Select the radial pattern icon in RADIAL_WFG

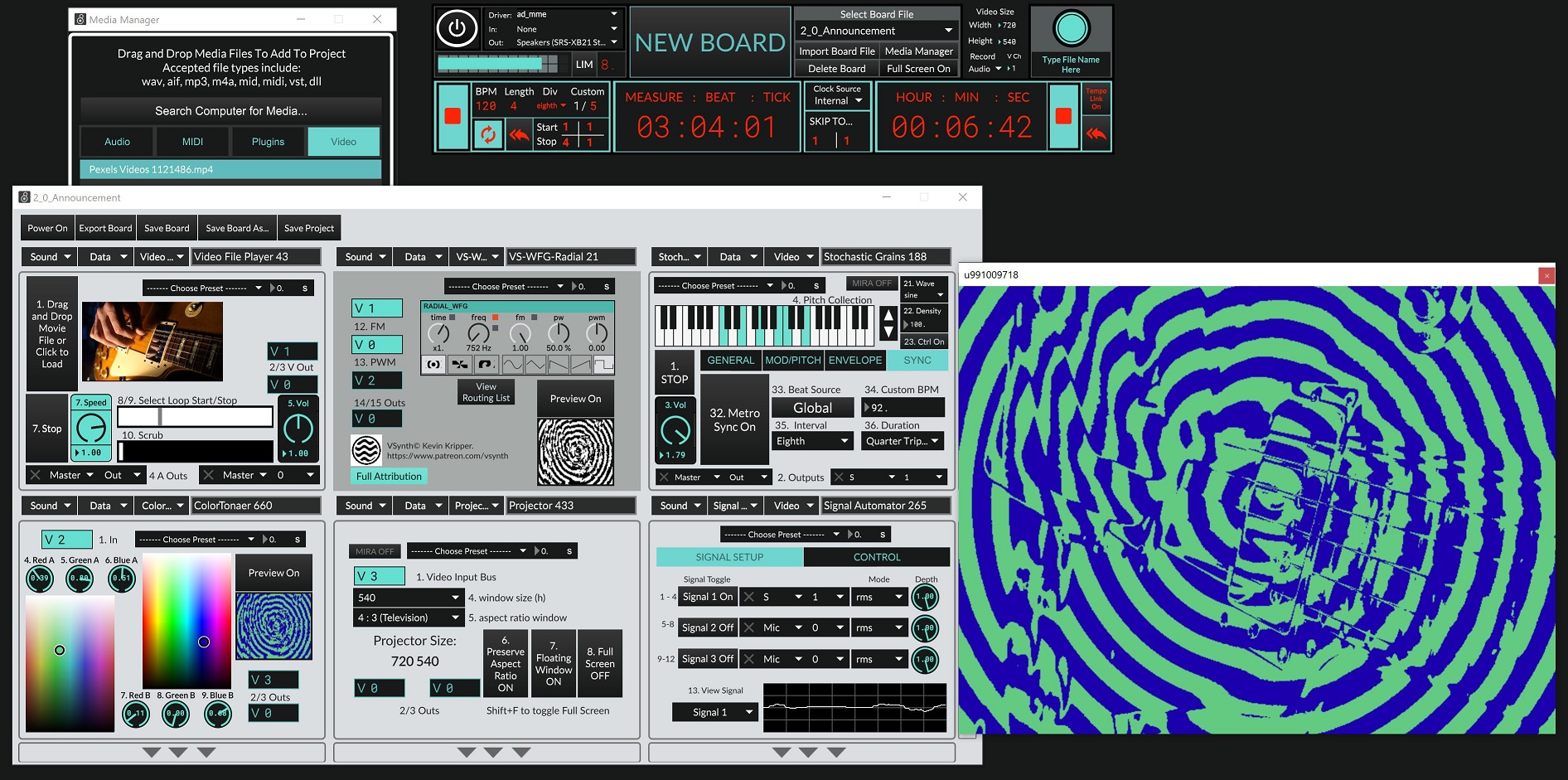coord(433,364)
